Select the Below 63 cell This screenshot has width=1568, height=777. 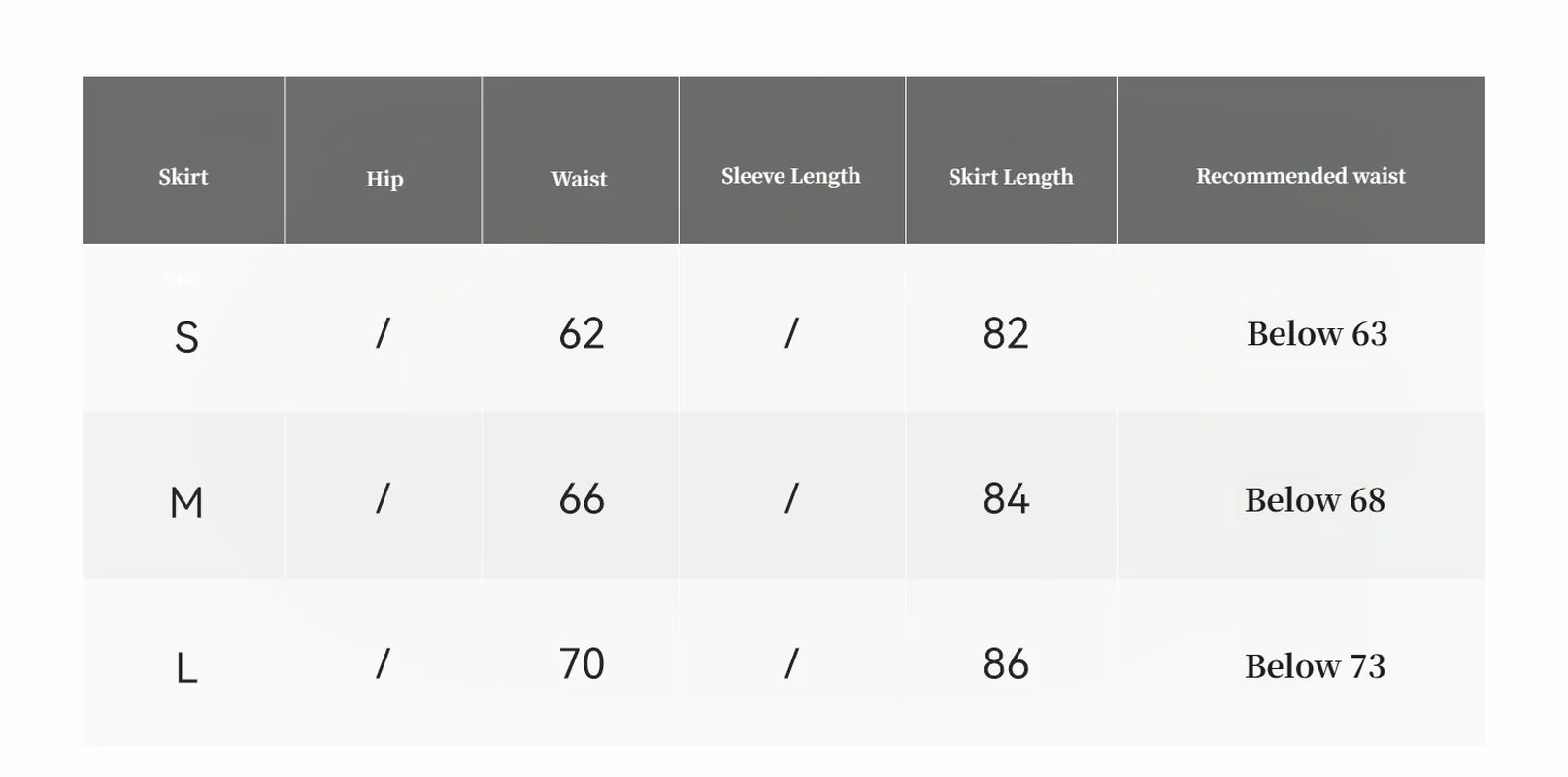click(1317, 334)
